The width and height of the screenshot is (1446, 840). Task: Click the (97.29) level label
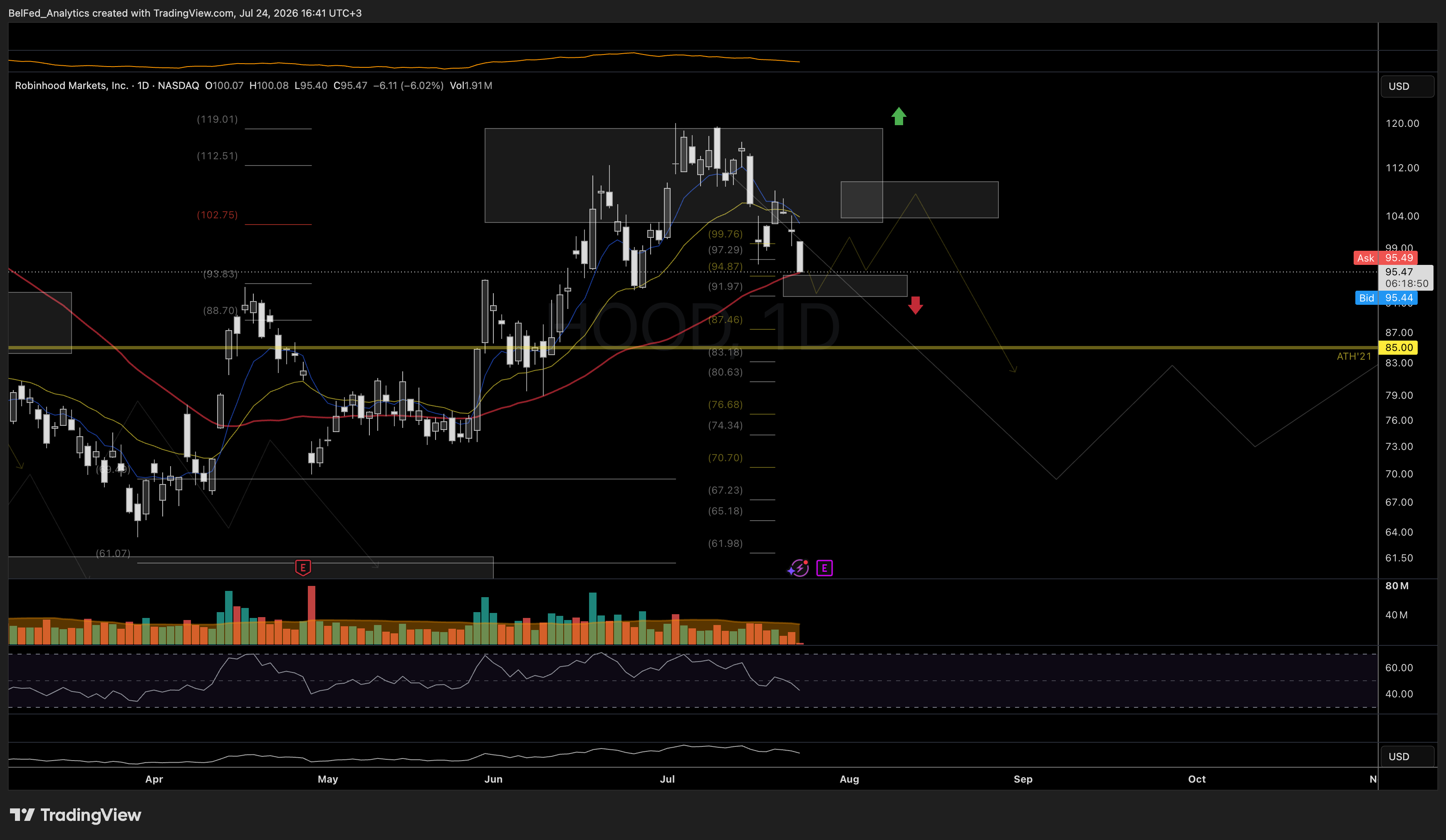[725, 250]
